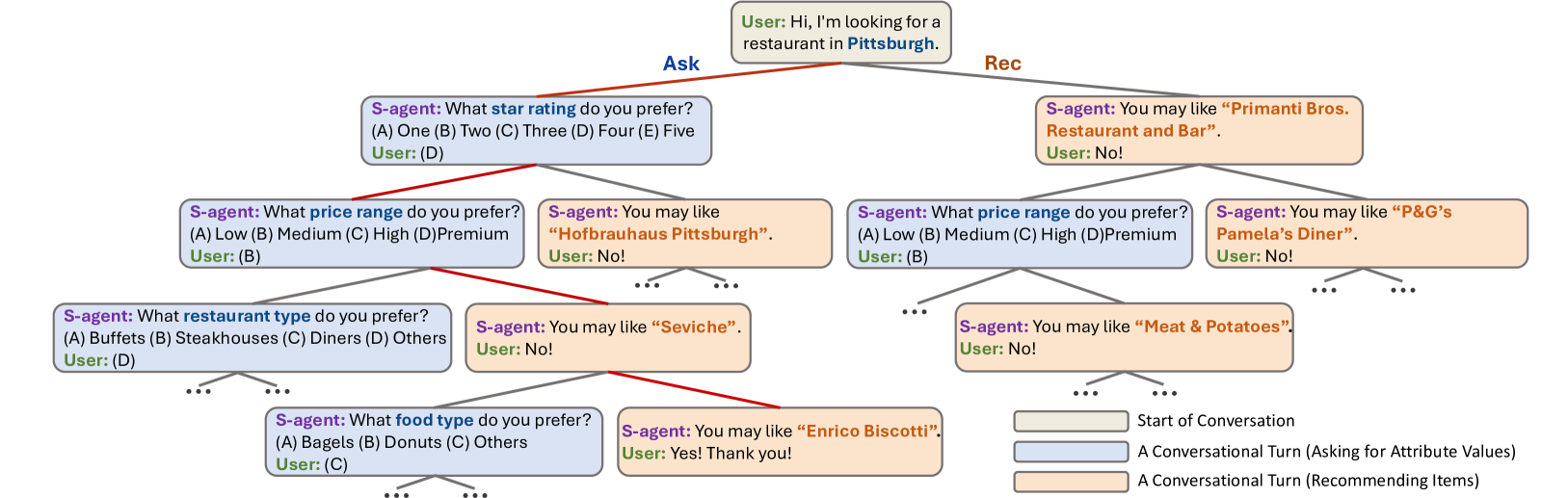Select the orange "Rec" branch label
Screen dimensions: 1568x498
(1002, 64)
